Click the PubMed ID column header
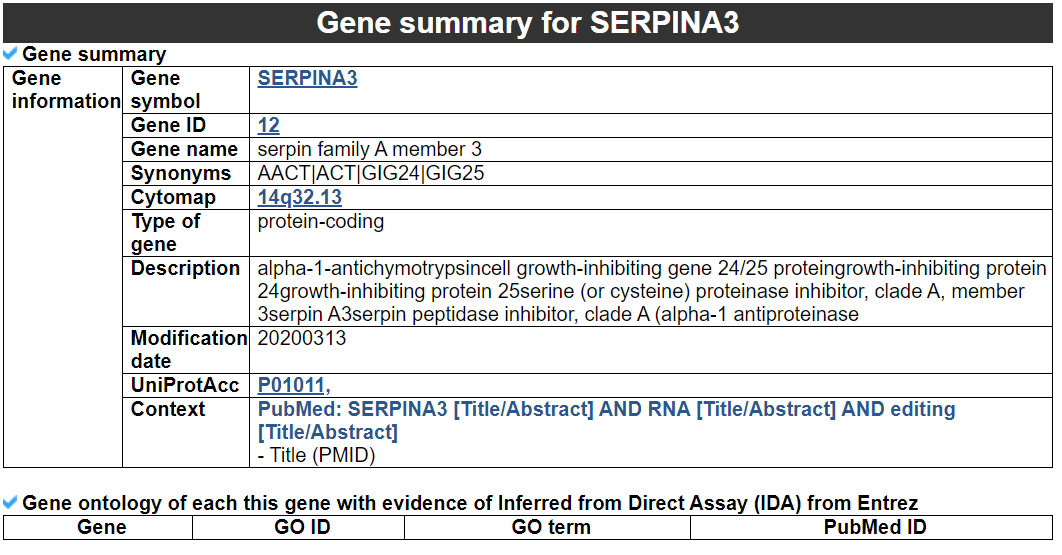 875,527
